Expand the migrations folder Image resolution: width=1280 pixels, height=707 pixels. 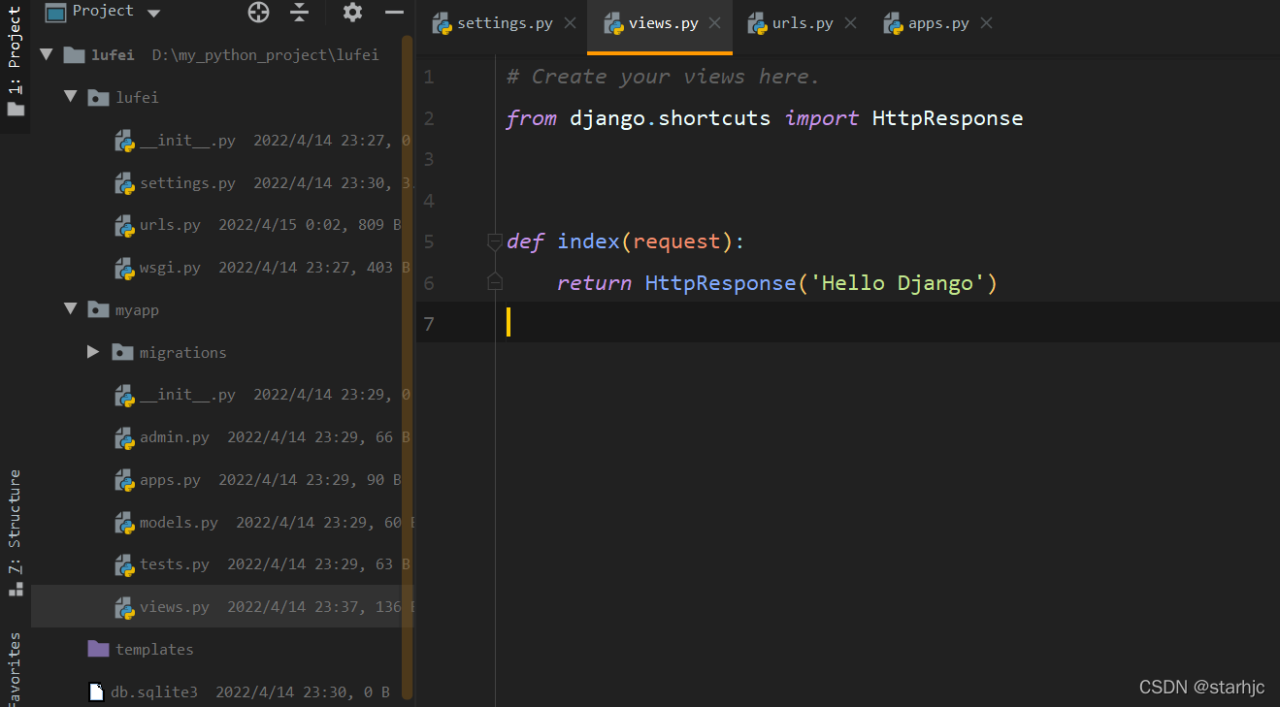click(93, 352)
